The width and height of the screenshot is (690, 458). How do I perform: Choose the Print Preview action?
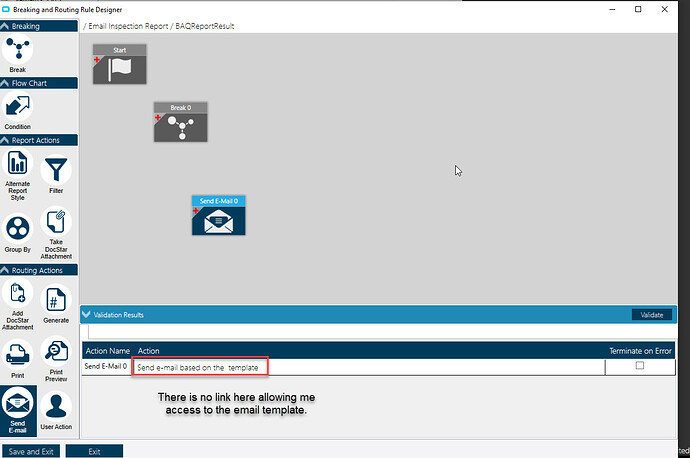56,352
